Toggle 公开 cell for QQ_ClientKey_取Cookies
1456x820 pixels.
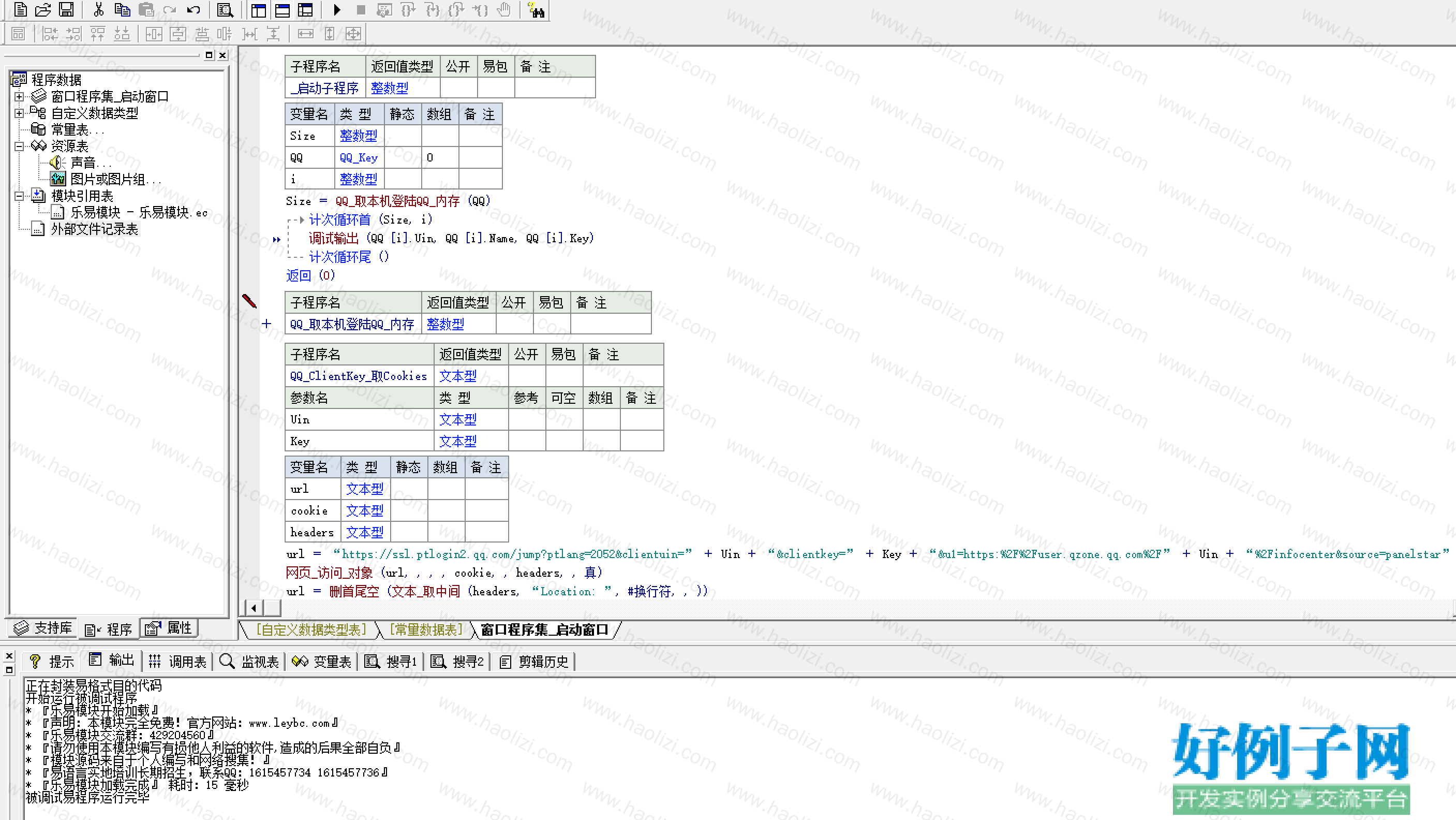527,376
